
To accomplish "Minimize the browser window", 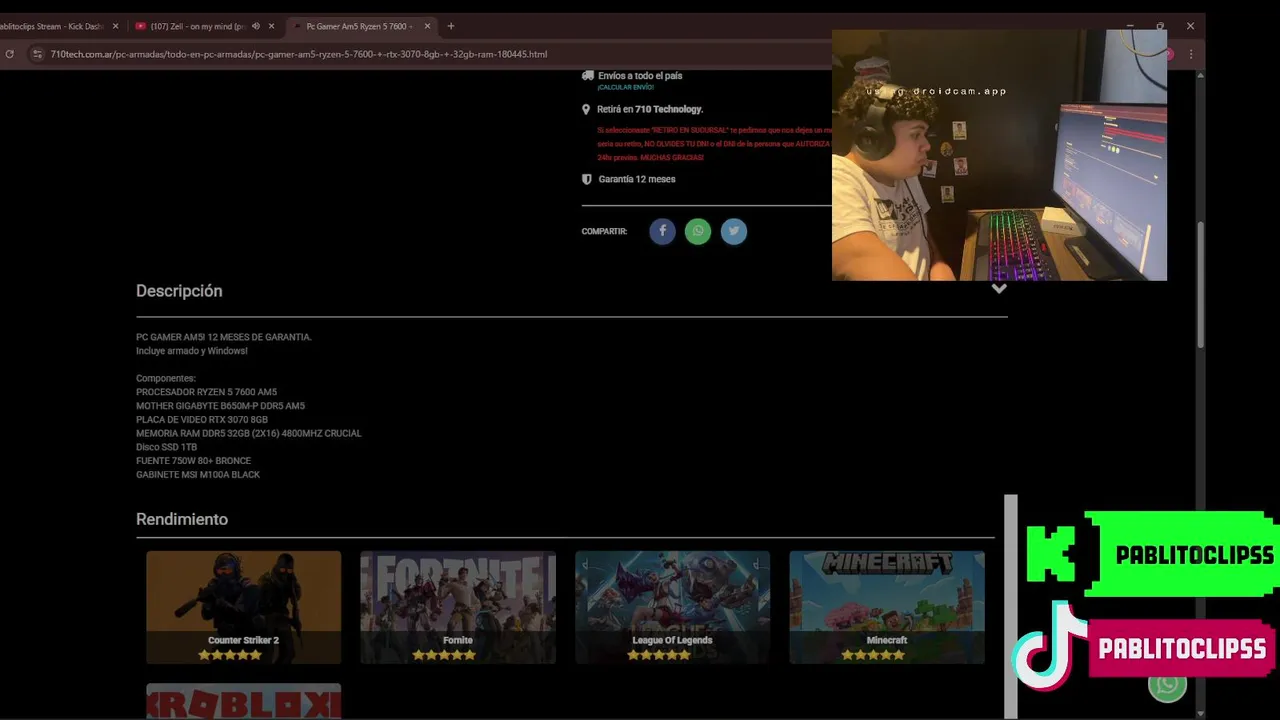I will [x=1130, y=26].
